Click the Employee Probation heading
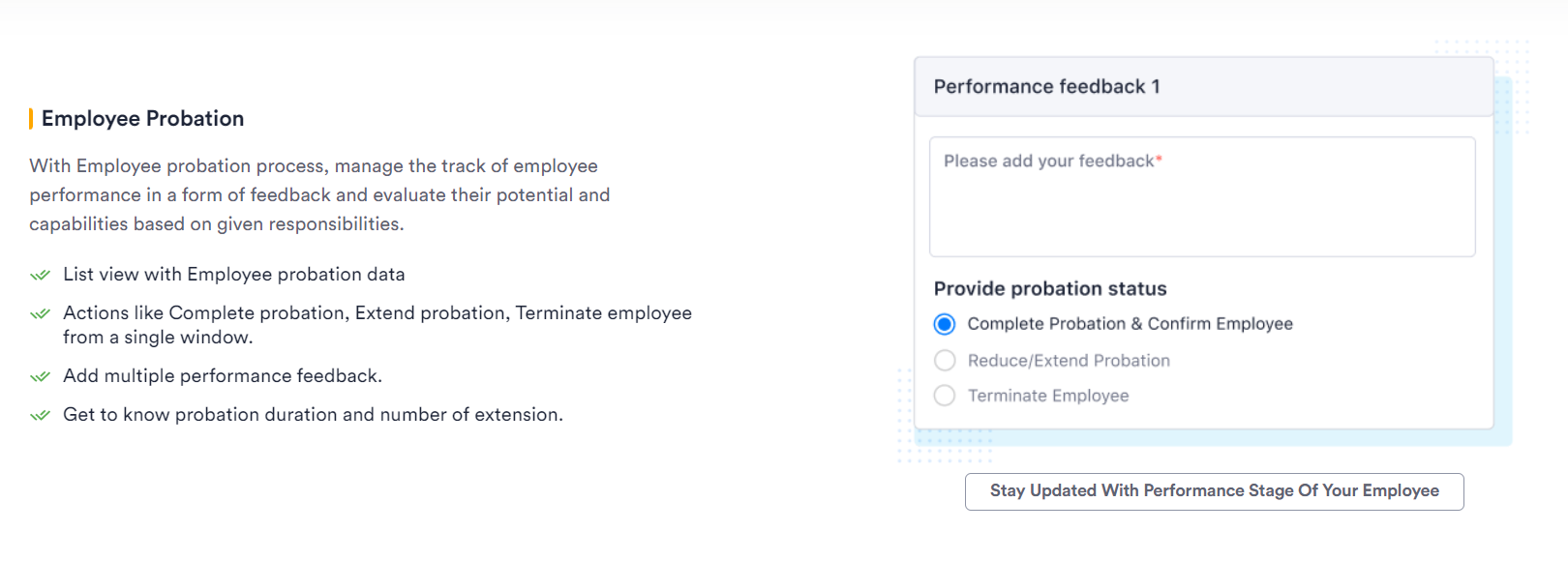 [x=142, y=119]
